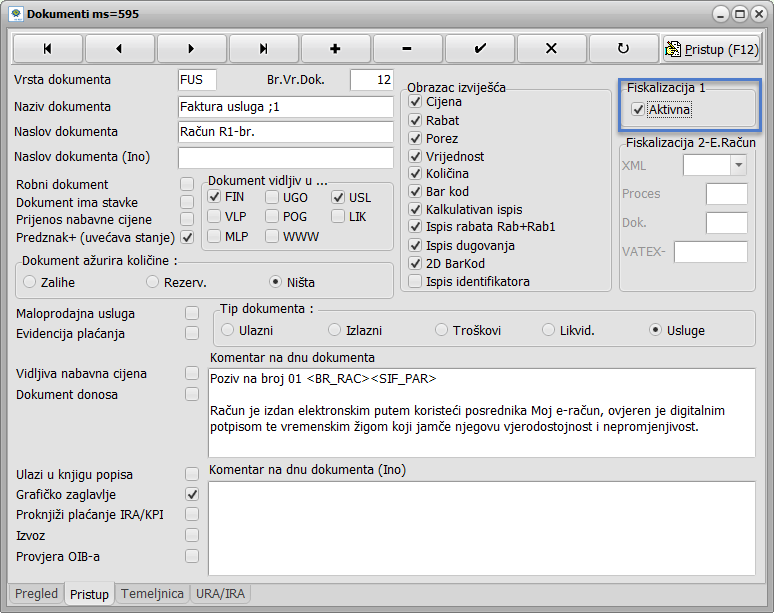Select the Izlazni document type
774x613 pixels.
point(335,330)
